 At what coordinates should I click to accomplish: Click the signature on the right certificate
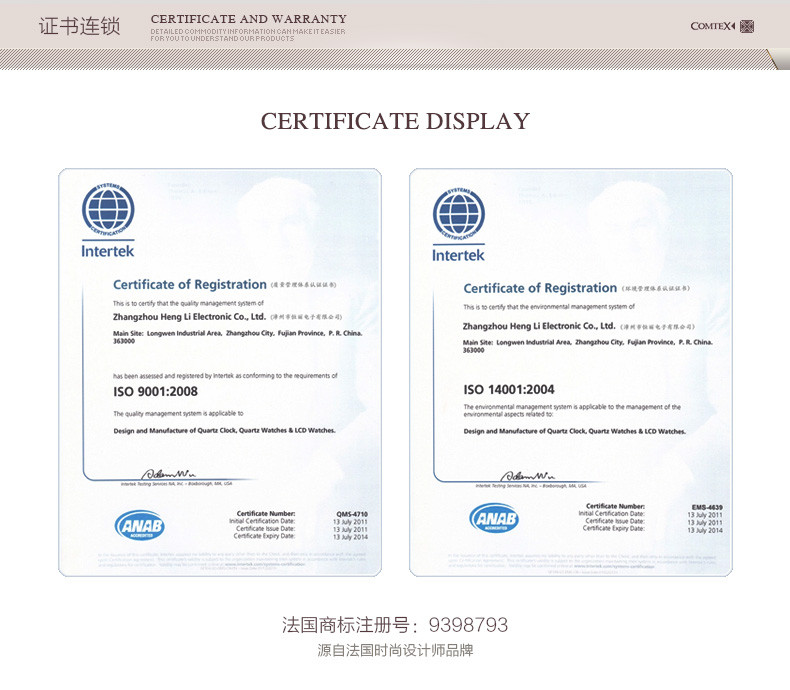tap(526, 475)
